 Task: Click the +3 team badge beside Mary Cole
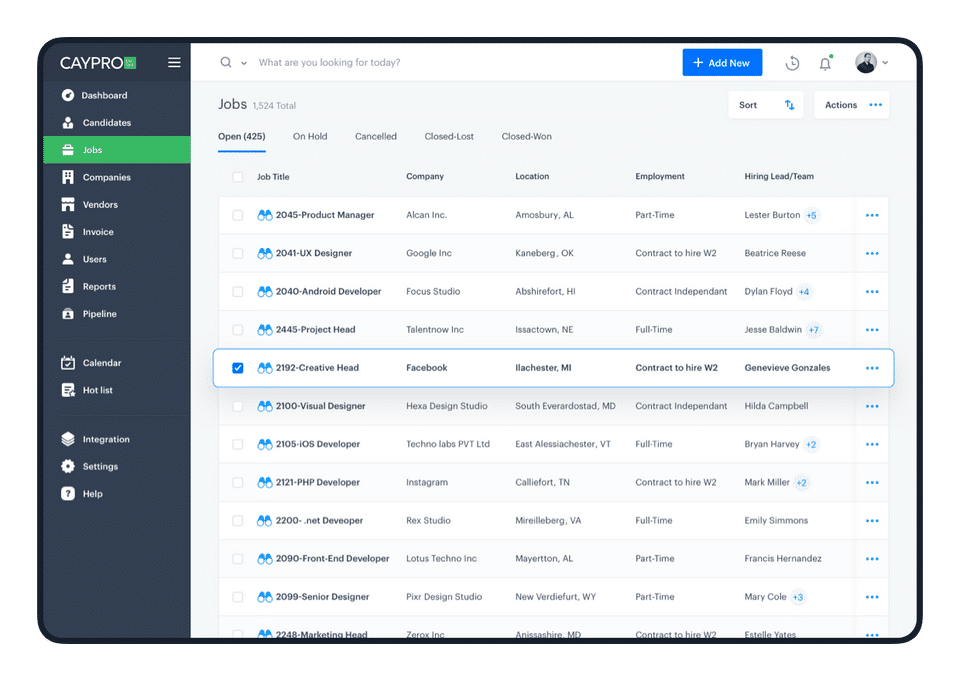[x=798, y=597]
